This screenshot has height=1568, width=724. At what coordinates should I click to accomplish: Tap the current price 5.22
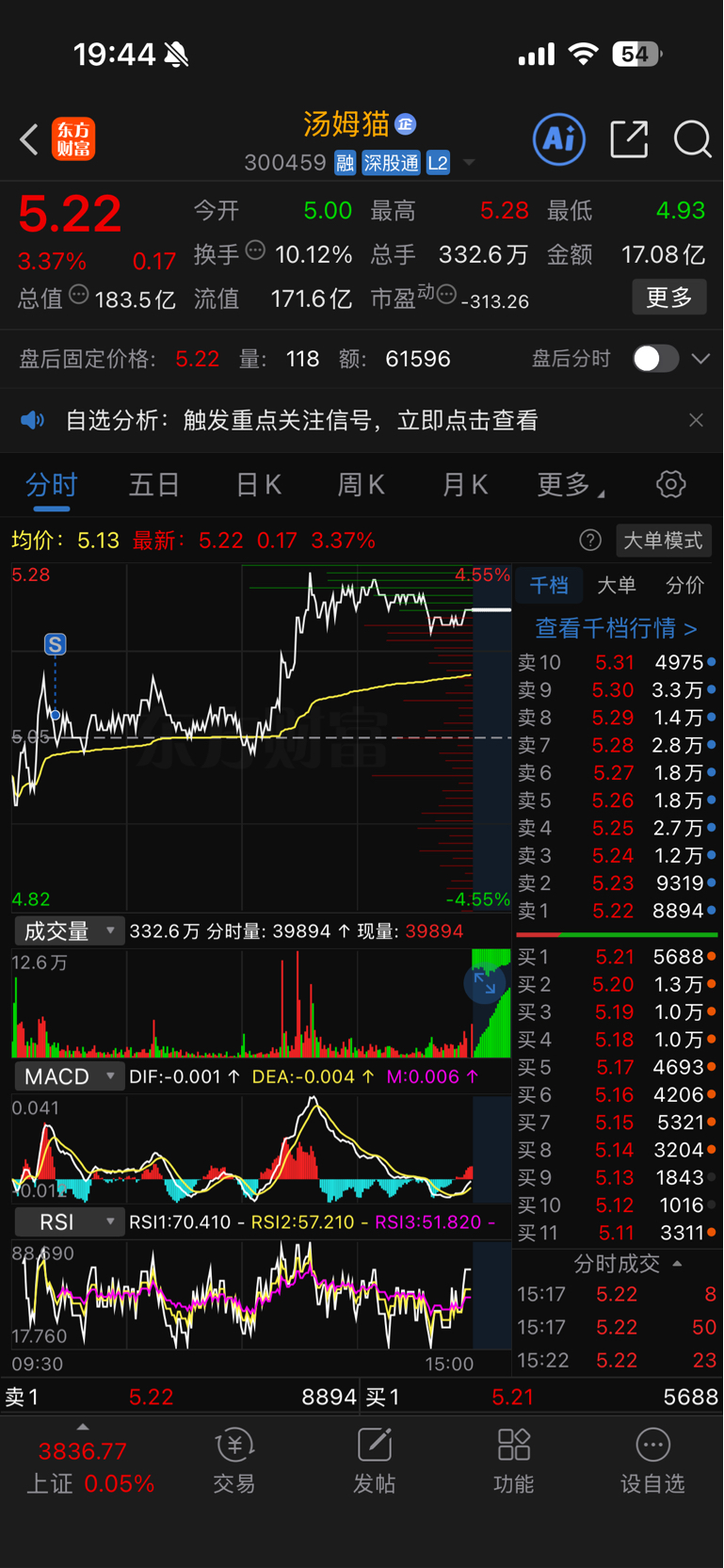(70, 214)
